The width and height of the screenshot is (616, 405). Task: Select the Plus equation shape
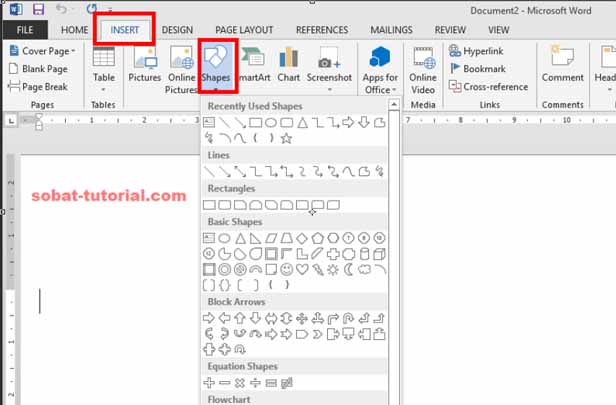(x=209, y=383)
